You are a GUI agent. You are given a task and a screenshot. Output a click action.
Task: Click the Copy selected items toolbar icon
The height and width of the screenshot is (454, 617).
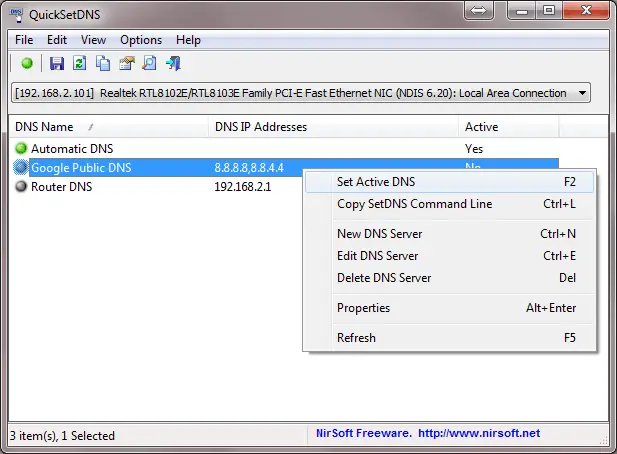pyautogui.click(x=103, y=63)
